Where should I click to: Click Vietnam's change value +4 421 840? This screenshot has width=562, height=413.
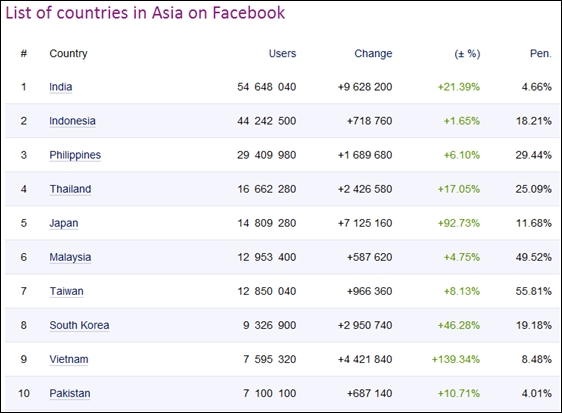[x=365, y=359]
